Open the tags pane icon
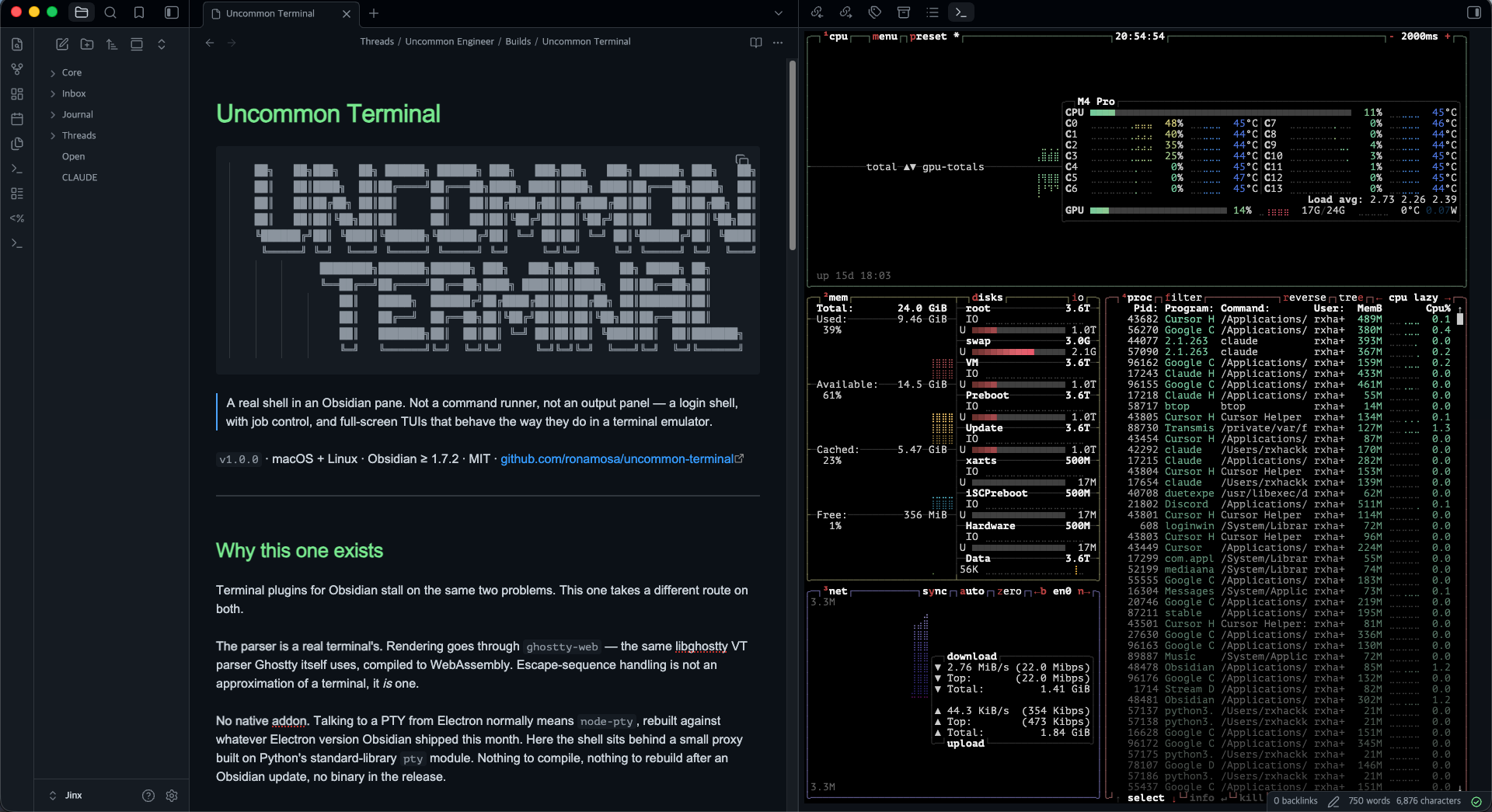The width and height of the screenshot is (1492, 812). click(874, 12)
